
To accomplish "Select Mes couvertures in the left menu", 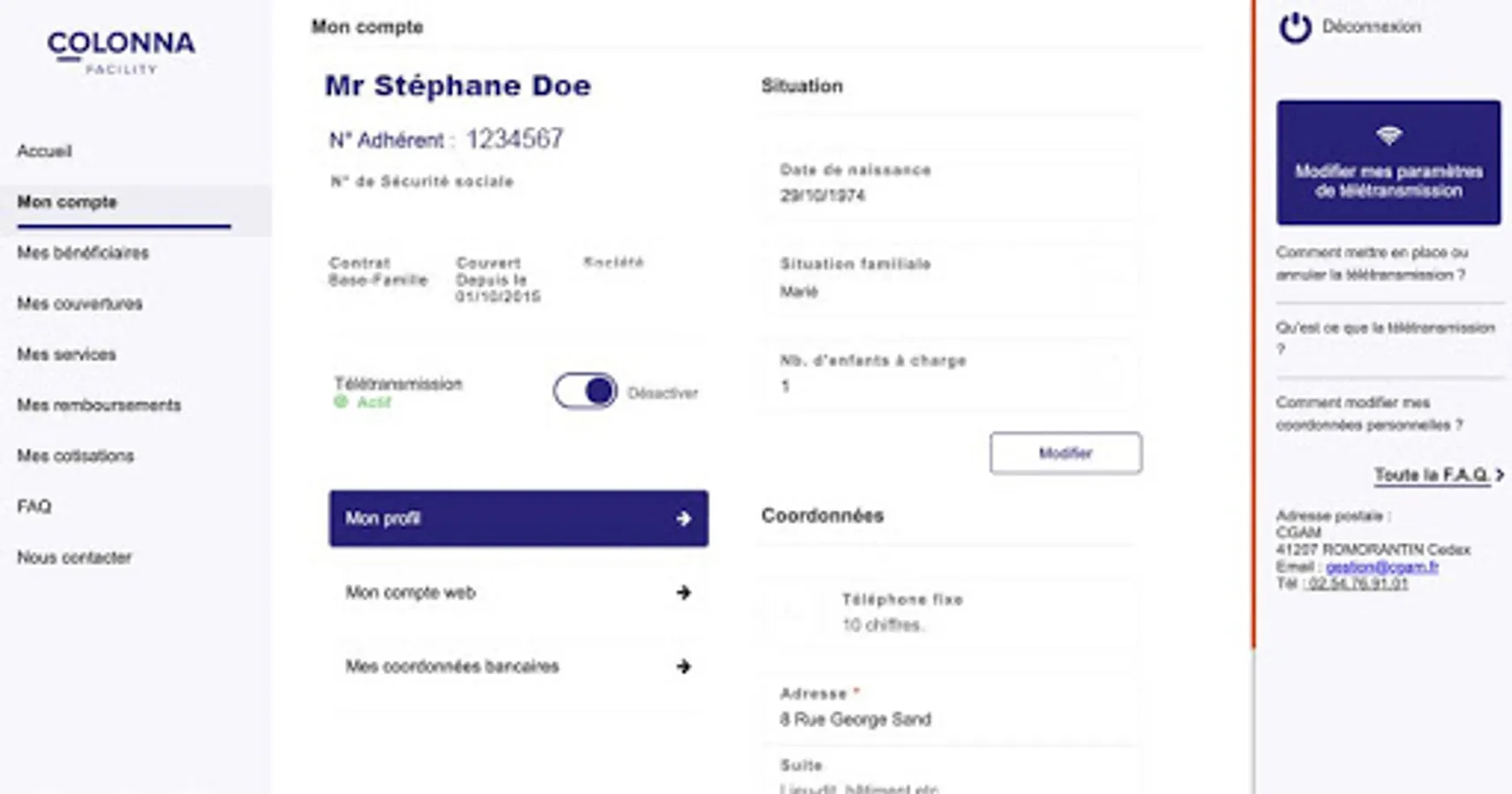I will coord(79,303).
